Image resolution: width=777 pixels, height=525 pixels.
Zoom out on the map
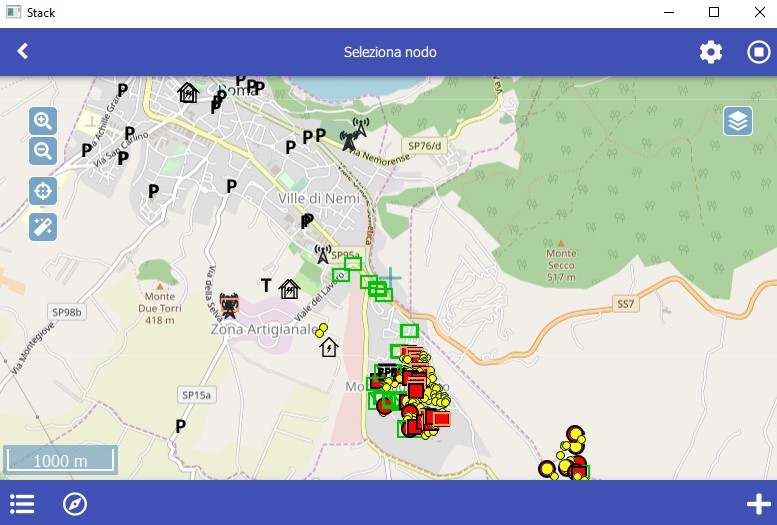point(43,151)
